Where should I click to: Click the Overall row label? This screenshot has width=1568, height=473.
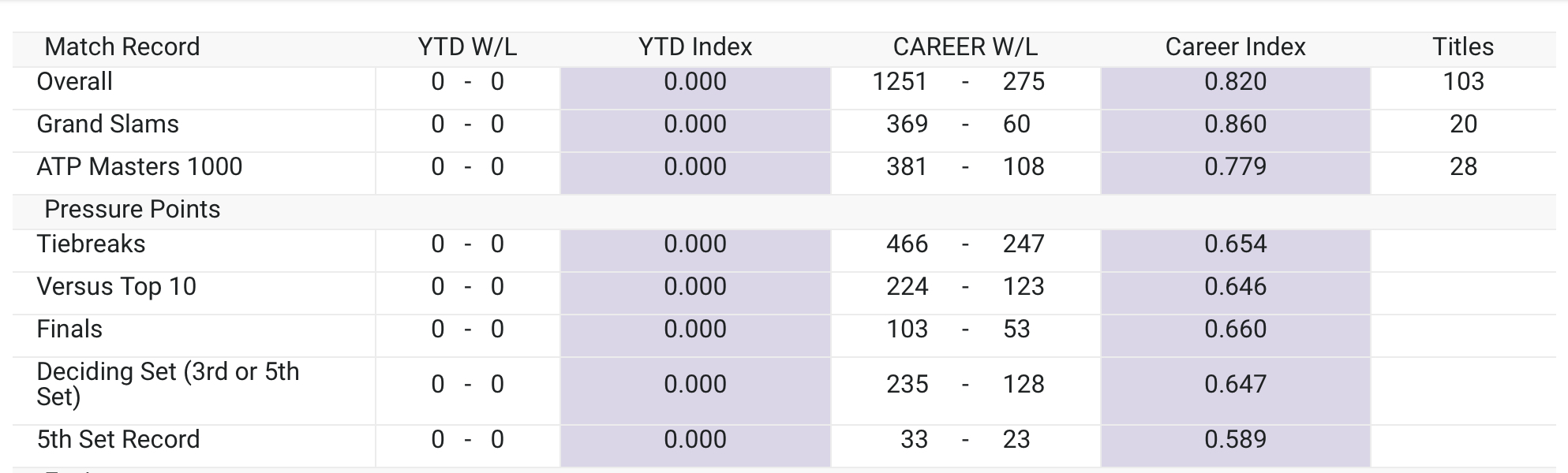click(75, 82)
